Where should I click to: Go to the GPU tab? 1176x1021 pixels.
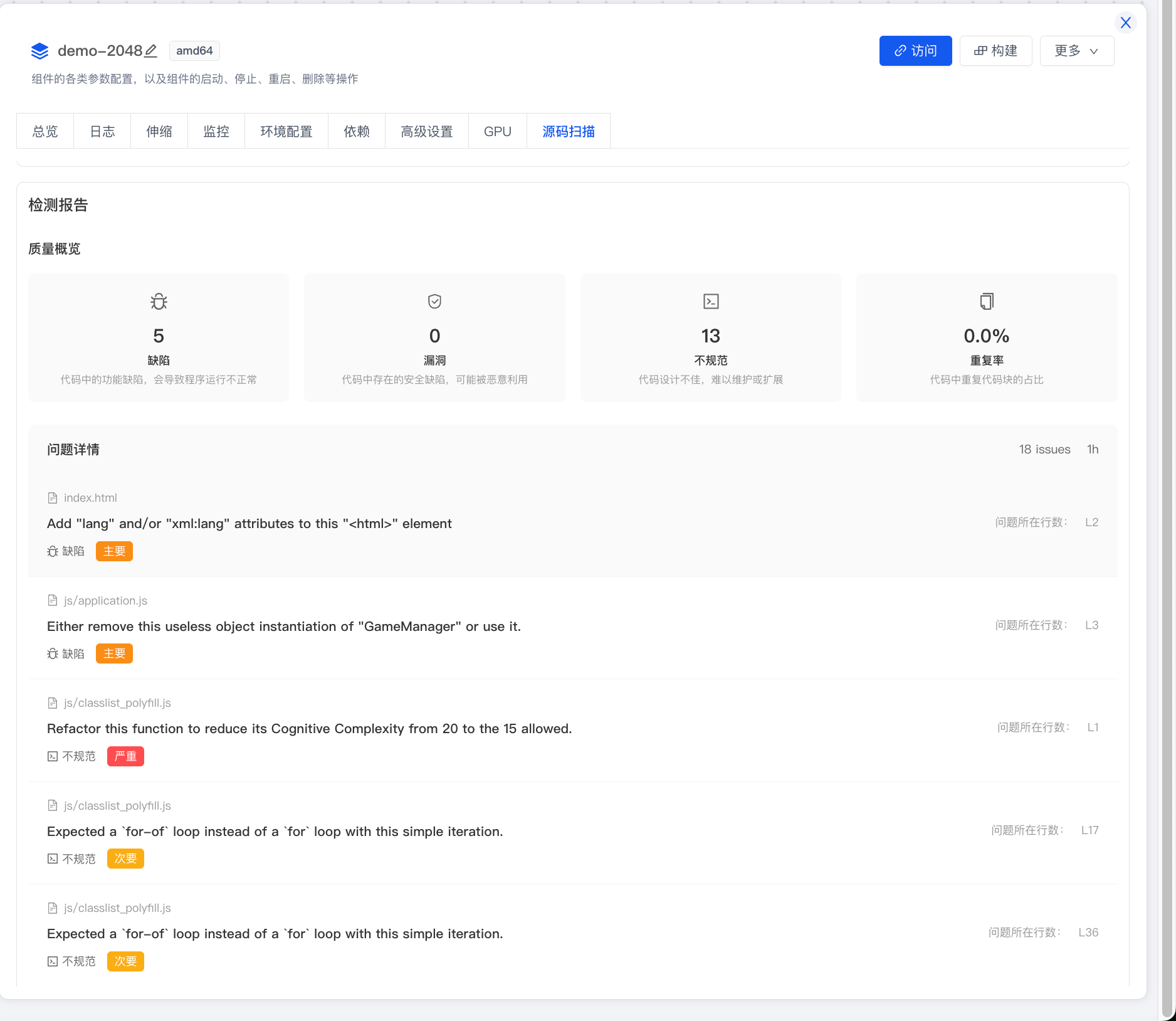[x=498, y=132]
